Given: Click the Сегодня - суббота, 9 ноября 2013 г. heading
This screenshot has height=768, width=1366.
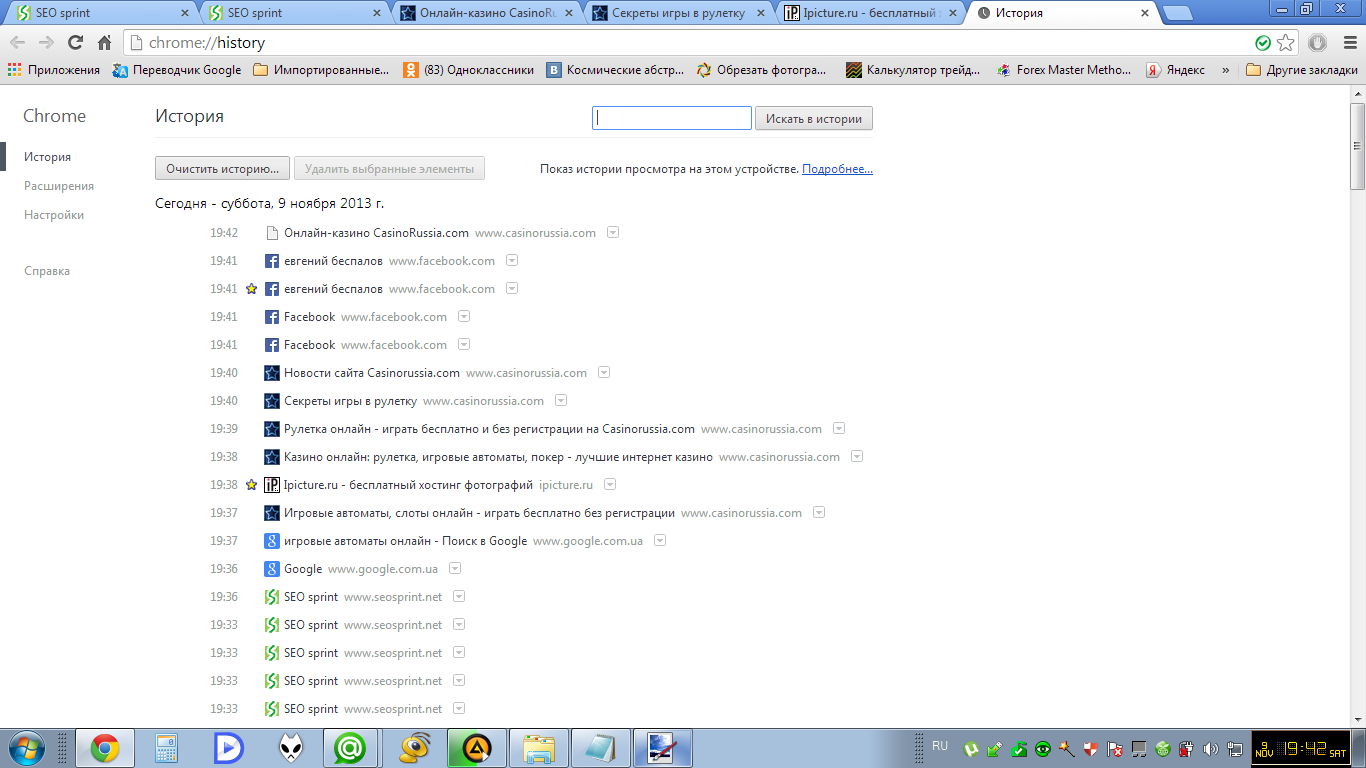Looking at the screenshot, I should pos(270,203).
